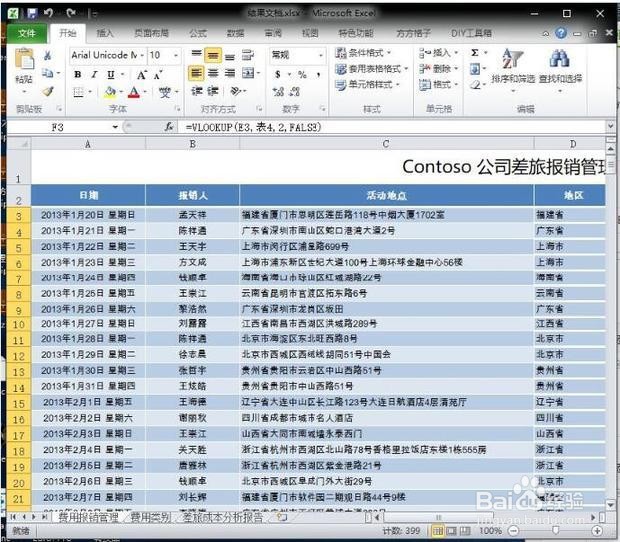Screen dimensions: 620x542
Task: Toggle top vertical alignment
Action: (x=197, y=55)
